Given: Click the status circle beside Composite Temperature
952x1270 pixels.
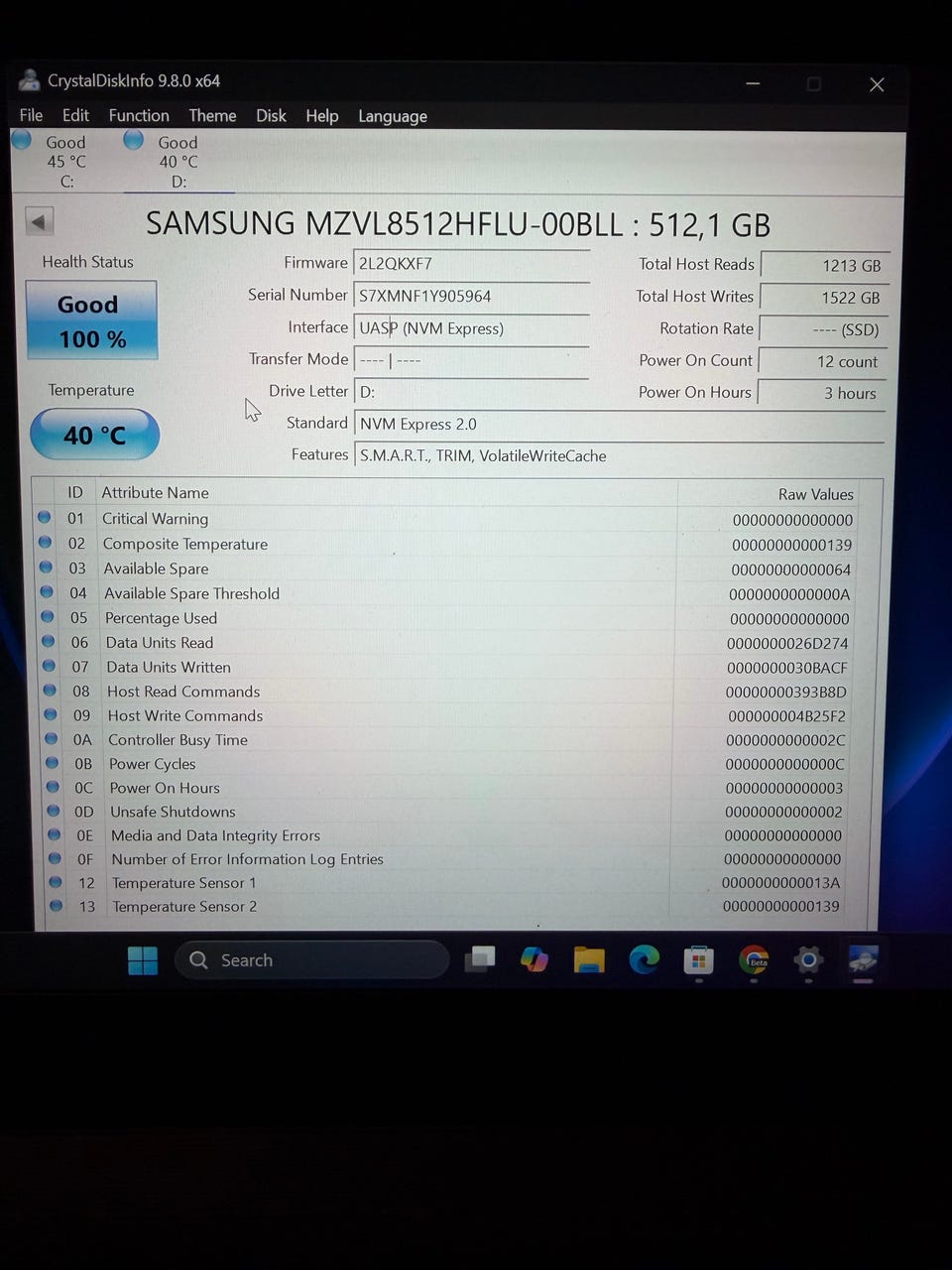Looking at the screenshot, I should click(x=45, y=543).
